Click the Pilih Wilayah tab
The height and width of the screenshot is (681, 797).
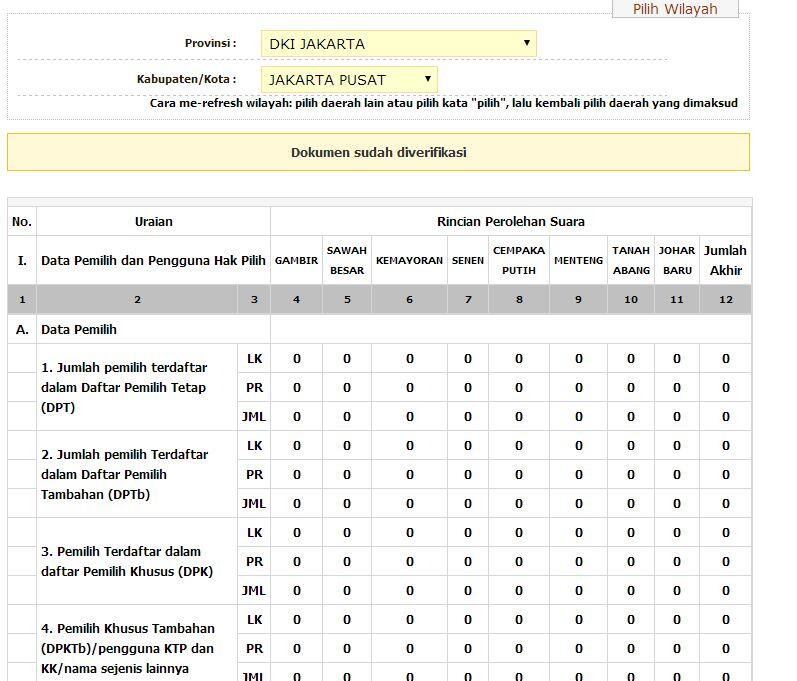click(675, 9)
